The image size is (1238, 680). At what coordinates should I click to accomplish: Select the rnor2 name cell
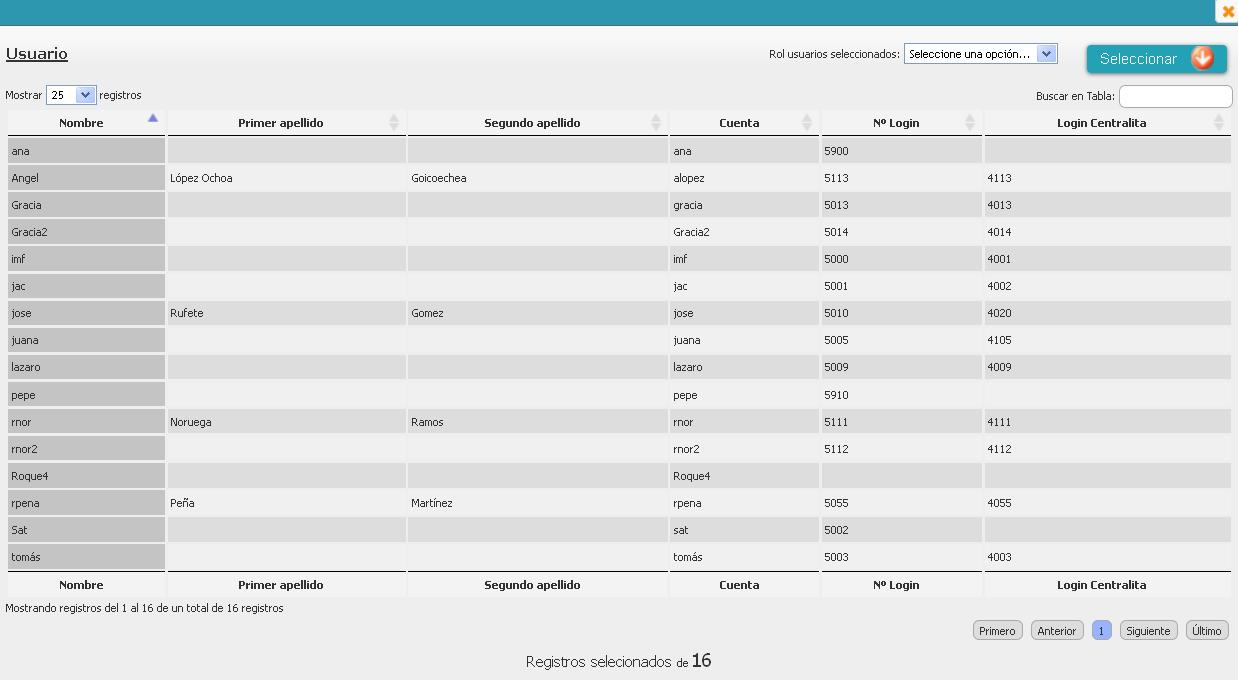(x=86, y=449)
